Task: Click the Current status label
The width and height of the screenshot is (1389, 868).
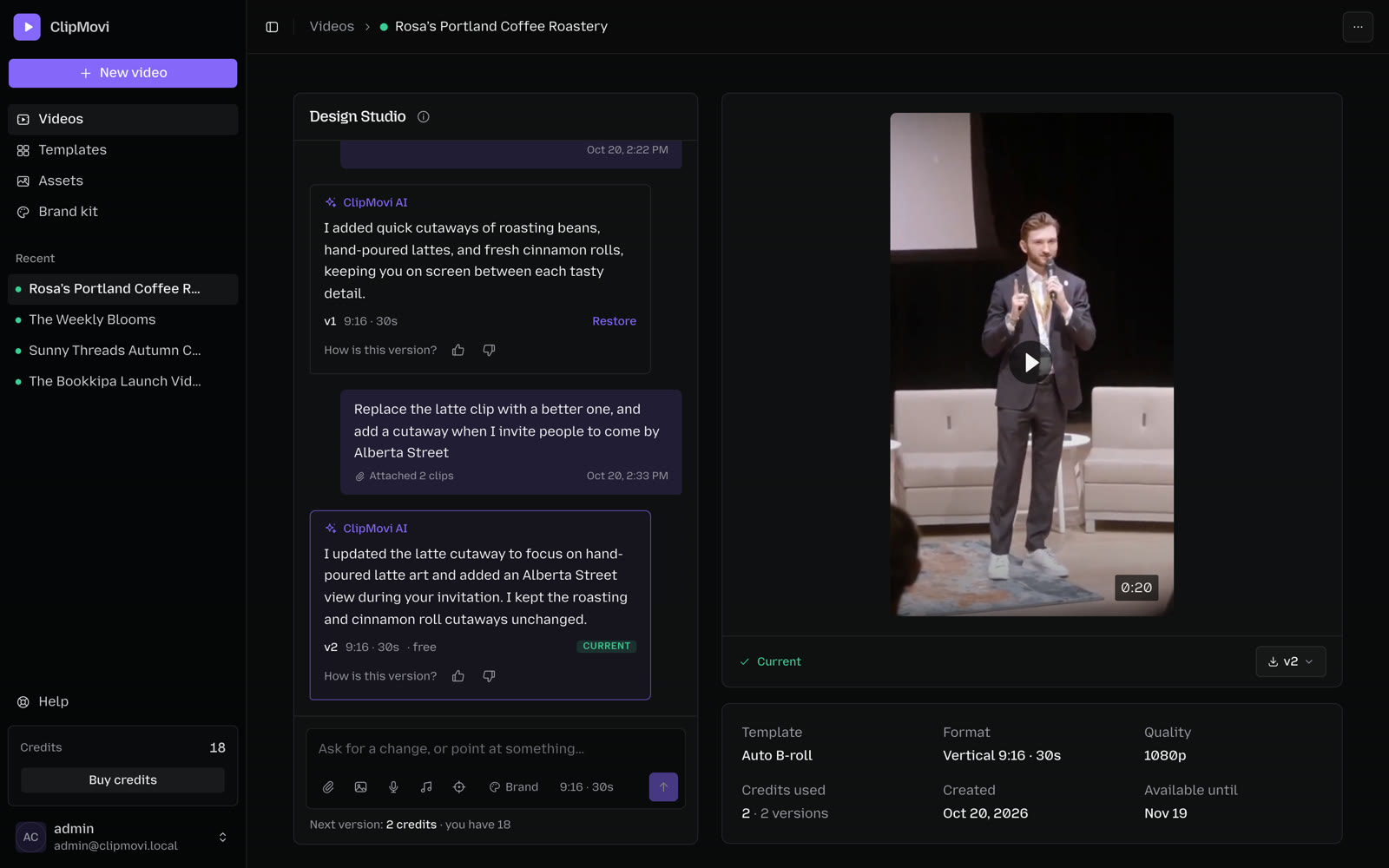Action: coord(770,661)
